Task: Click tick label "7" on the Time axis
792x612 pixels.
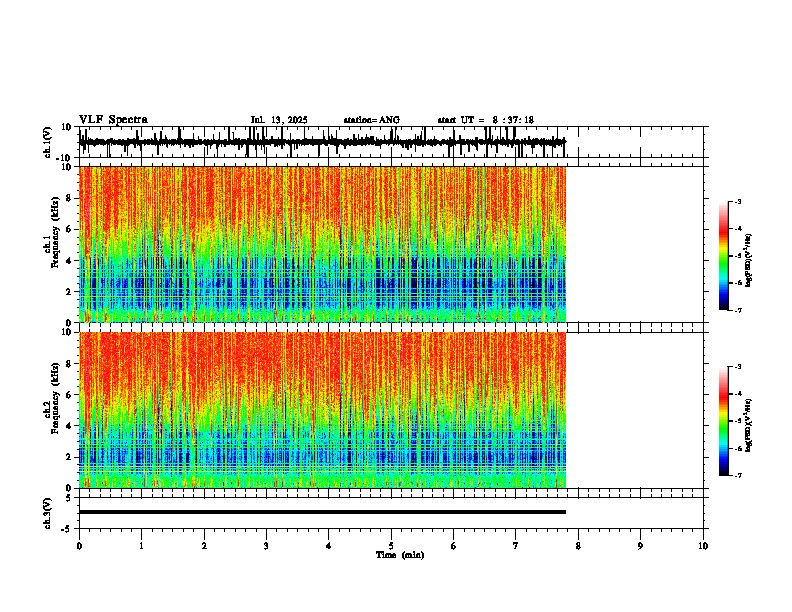Action: [516, 546]
